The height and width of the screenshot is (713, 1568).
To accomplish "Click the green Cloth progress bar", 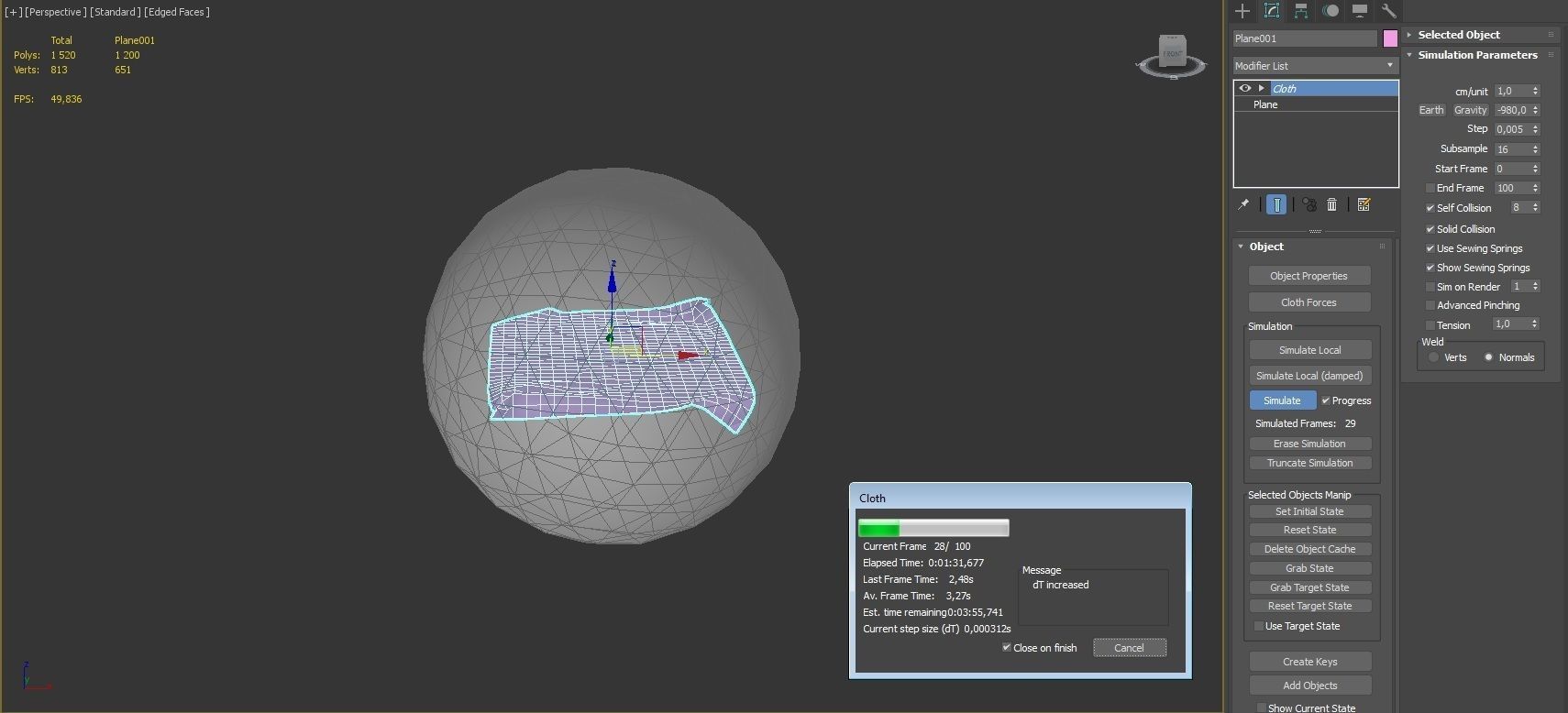I will pyautogui.click(x=933, y=528).
